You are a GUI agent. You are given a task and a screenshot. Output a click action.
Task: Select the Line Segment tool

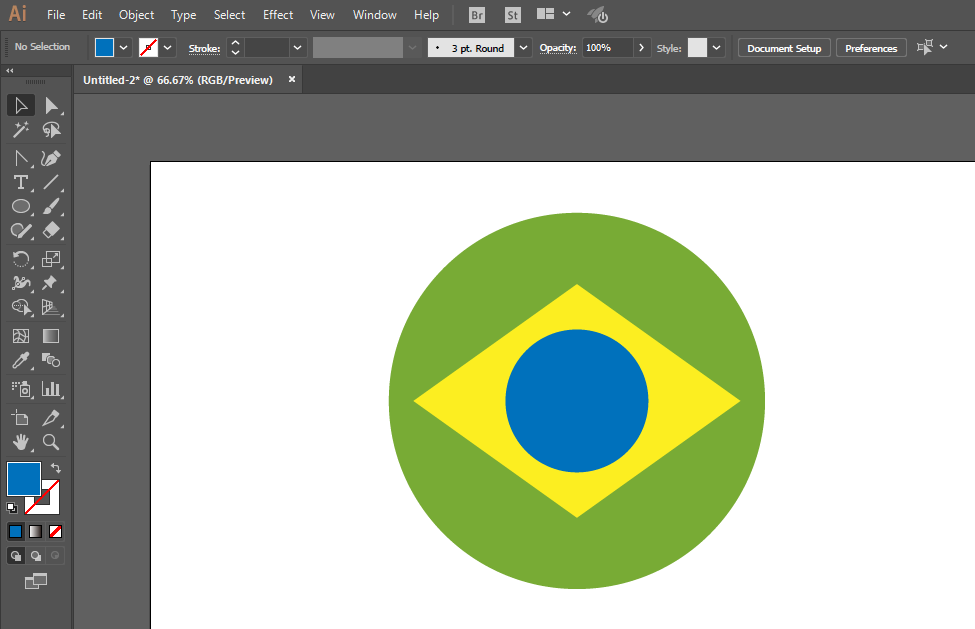tap(51, 182)
